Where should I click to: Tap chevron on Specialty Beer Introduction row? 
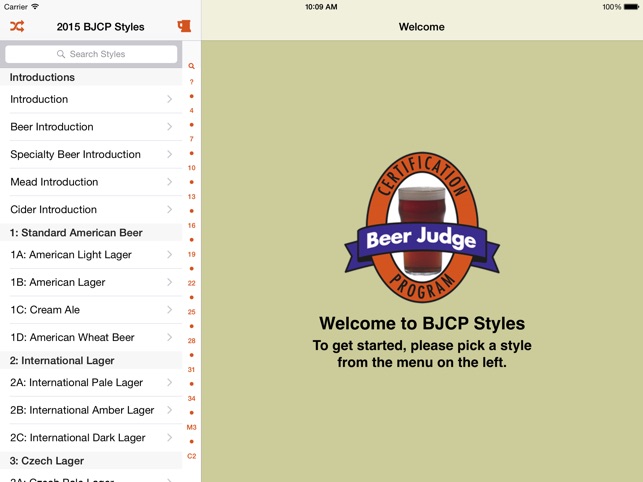tap(169, 154)
